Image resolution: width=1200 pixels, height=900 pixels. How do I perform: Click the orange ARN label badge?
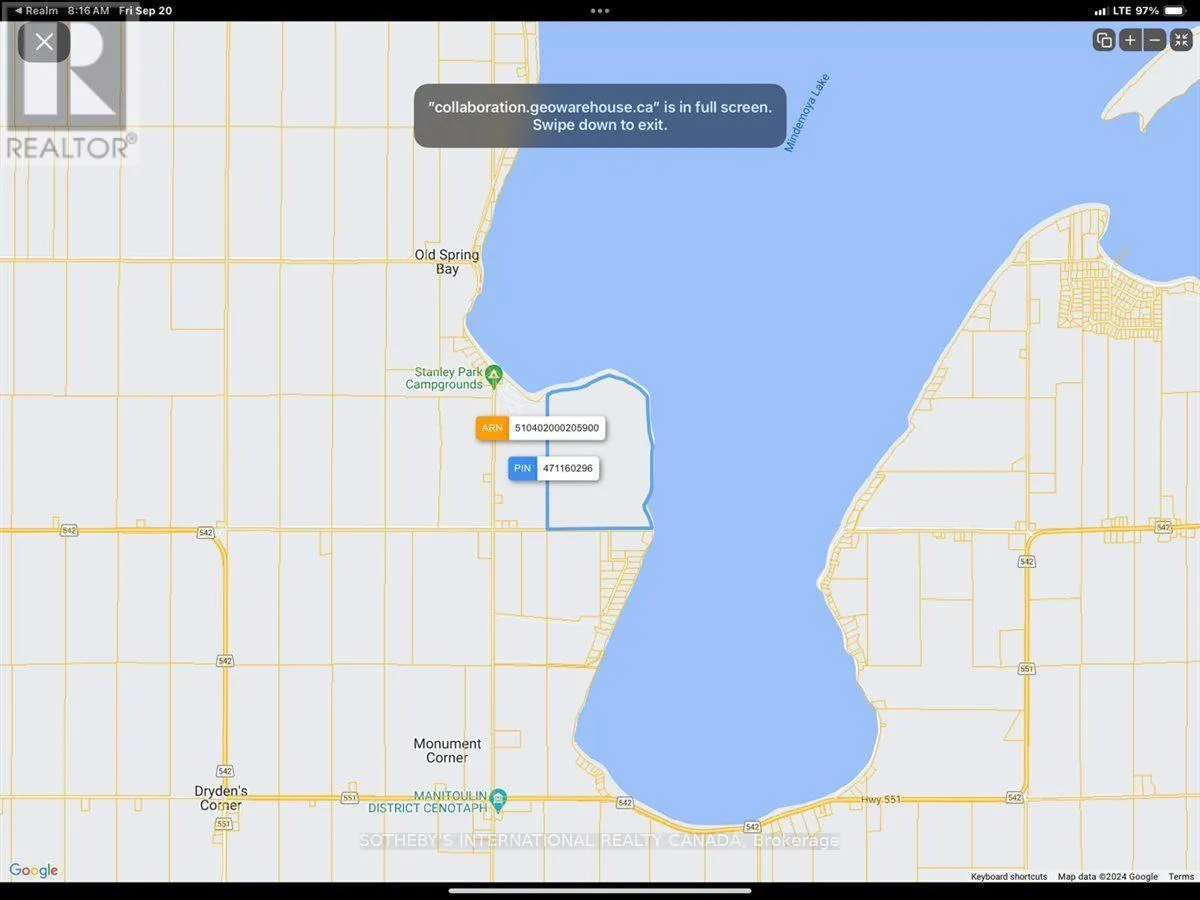point(492,428)
